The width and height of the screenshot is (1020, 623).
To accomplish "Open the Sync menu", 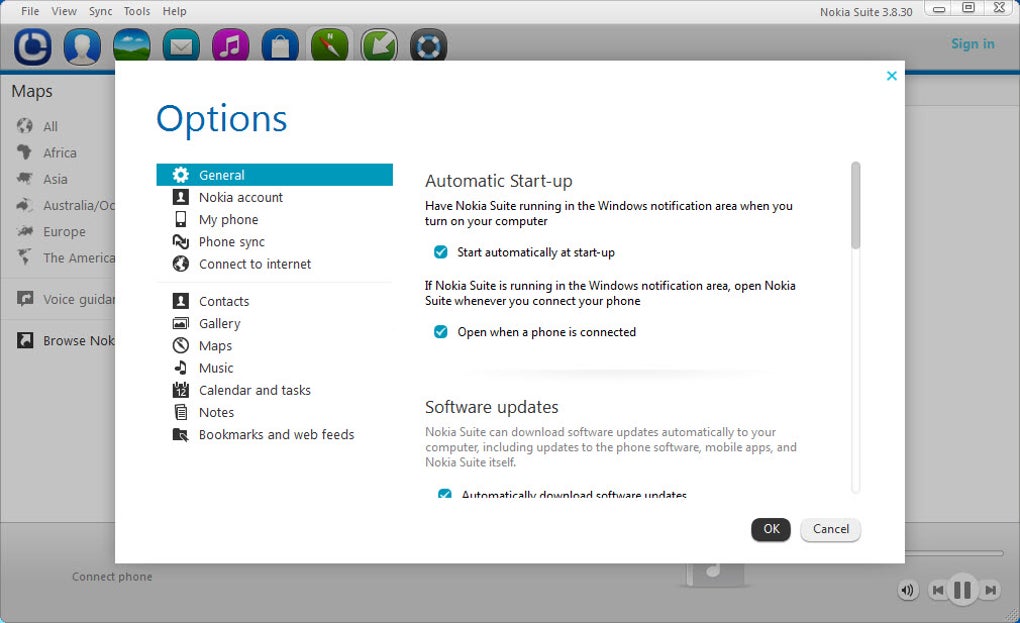I will (100, 11).
